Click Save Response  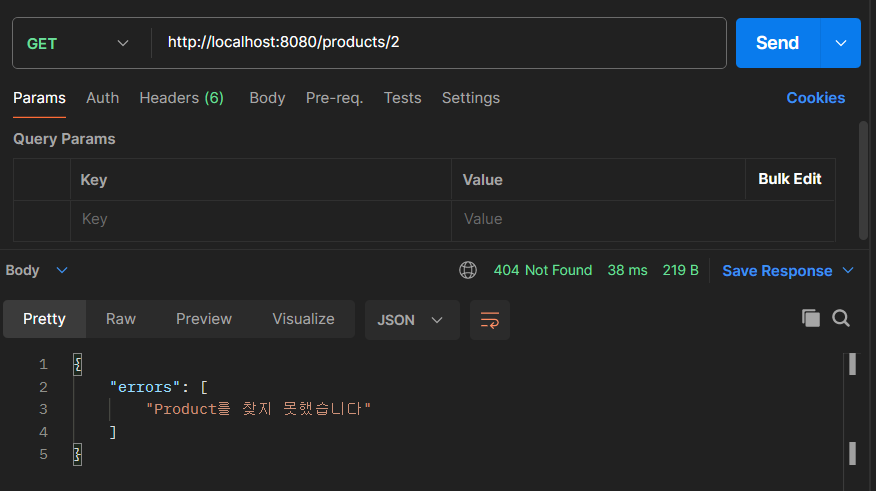[x=777, y=270]
